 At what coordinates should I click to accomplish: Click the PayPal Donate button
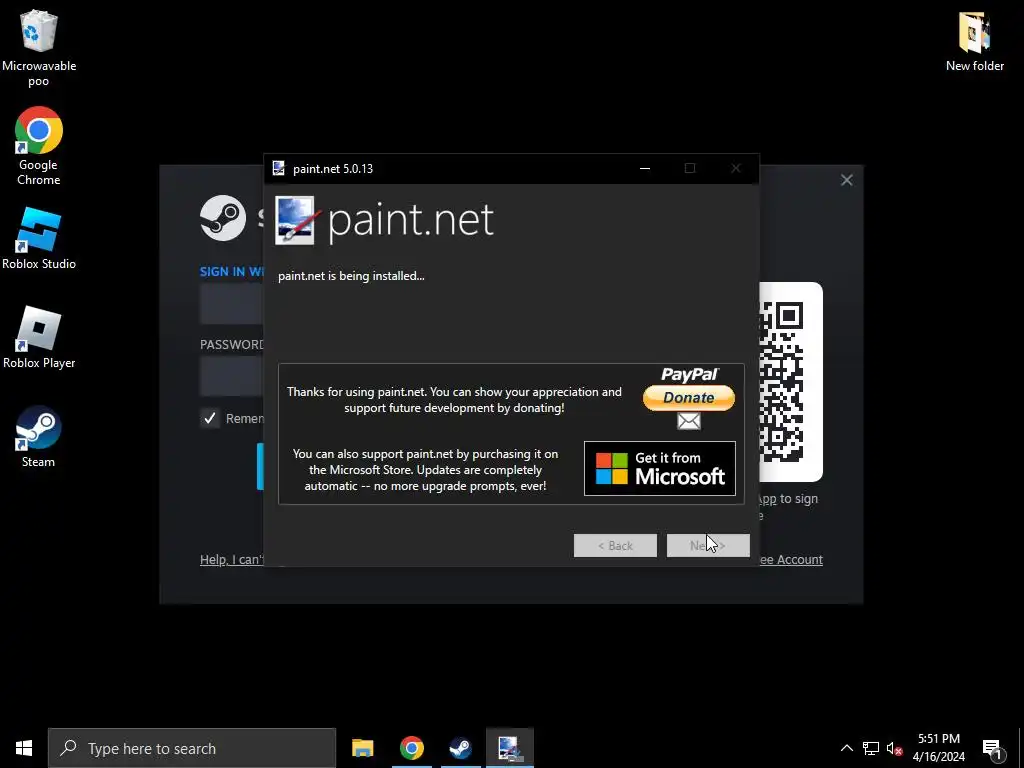click(x=688, y=397)
